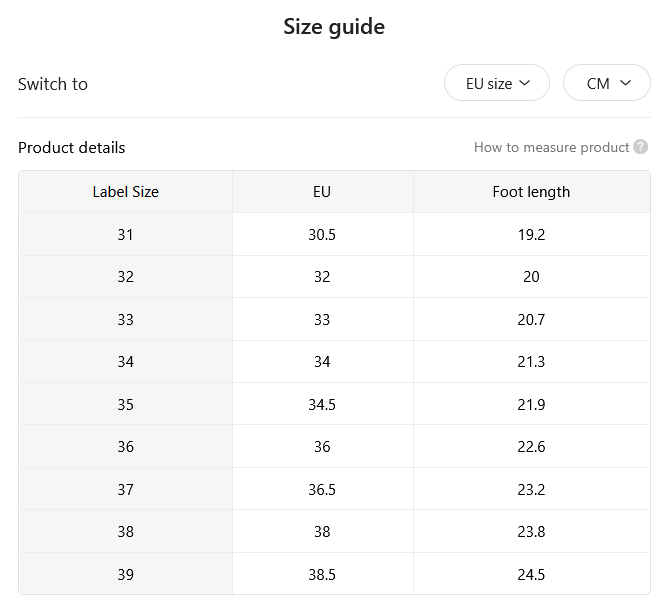656x607 pixels.
Task: Click the foot length 19.2 value
Action: 531,234
